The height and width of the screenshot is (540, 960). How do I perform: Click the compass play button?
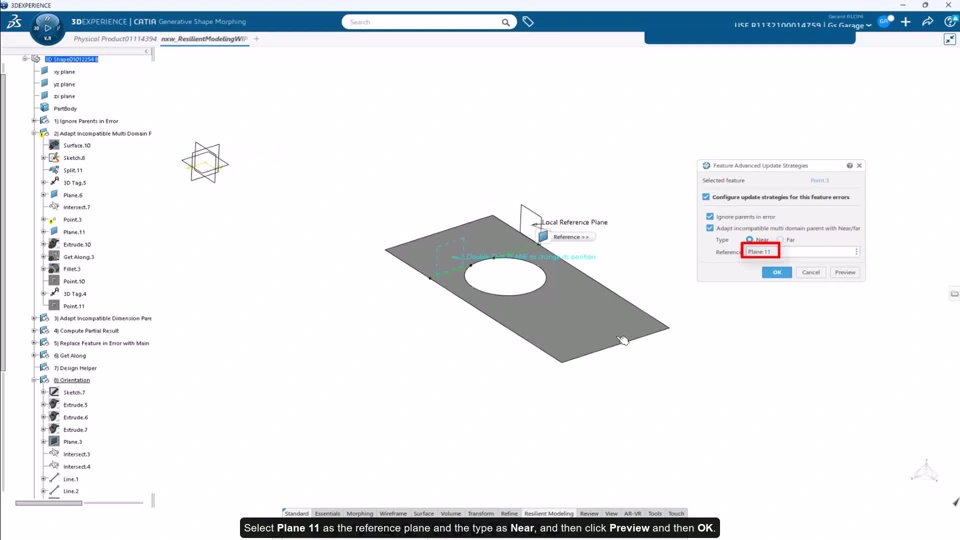[47, 28]
